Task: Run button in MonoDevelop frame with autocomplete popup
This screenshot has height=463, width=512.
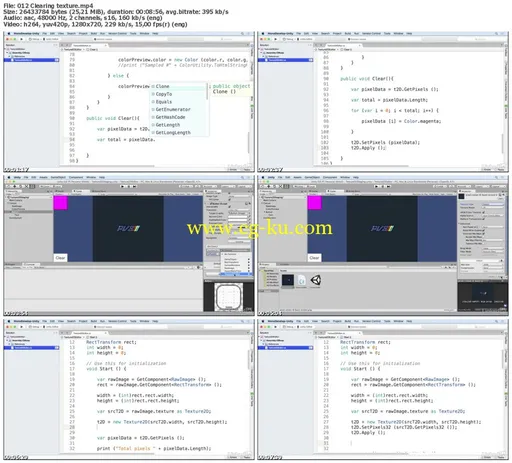Action: (x=22, y=39)
